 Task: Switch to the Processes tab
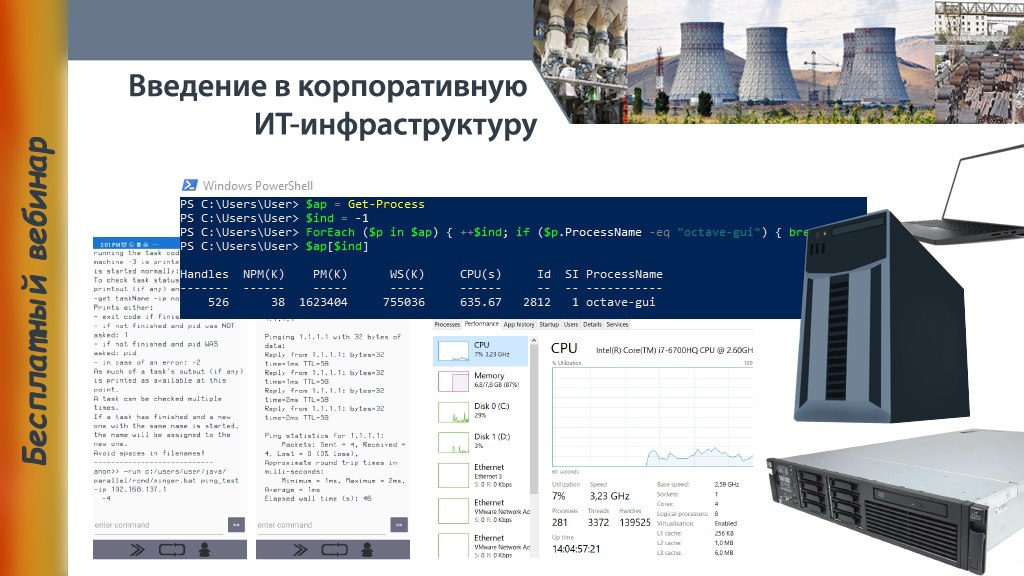[447, 325]
